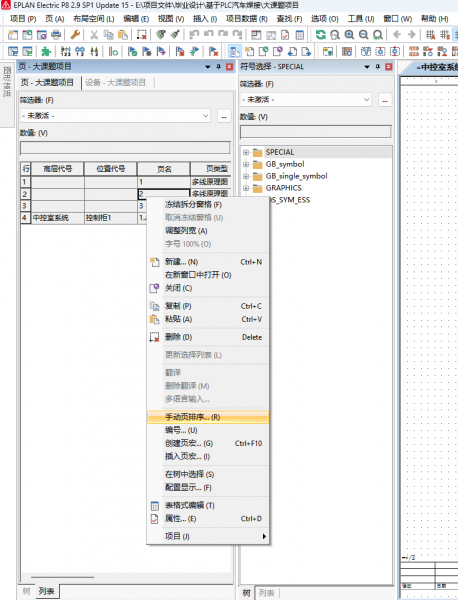Click the new project toolbar icon
Image resolution: width=458 pixels, height=600 pixels.
point(13,35)
